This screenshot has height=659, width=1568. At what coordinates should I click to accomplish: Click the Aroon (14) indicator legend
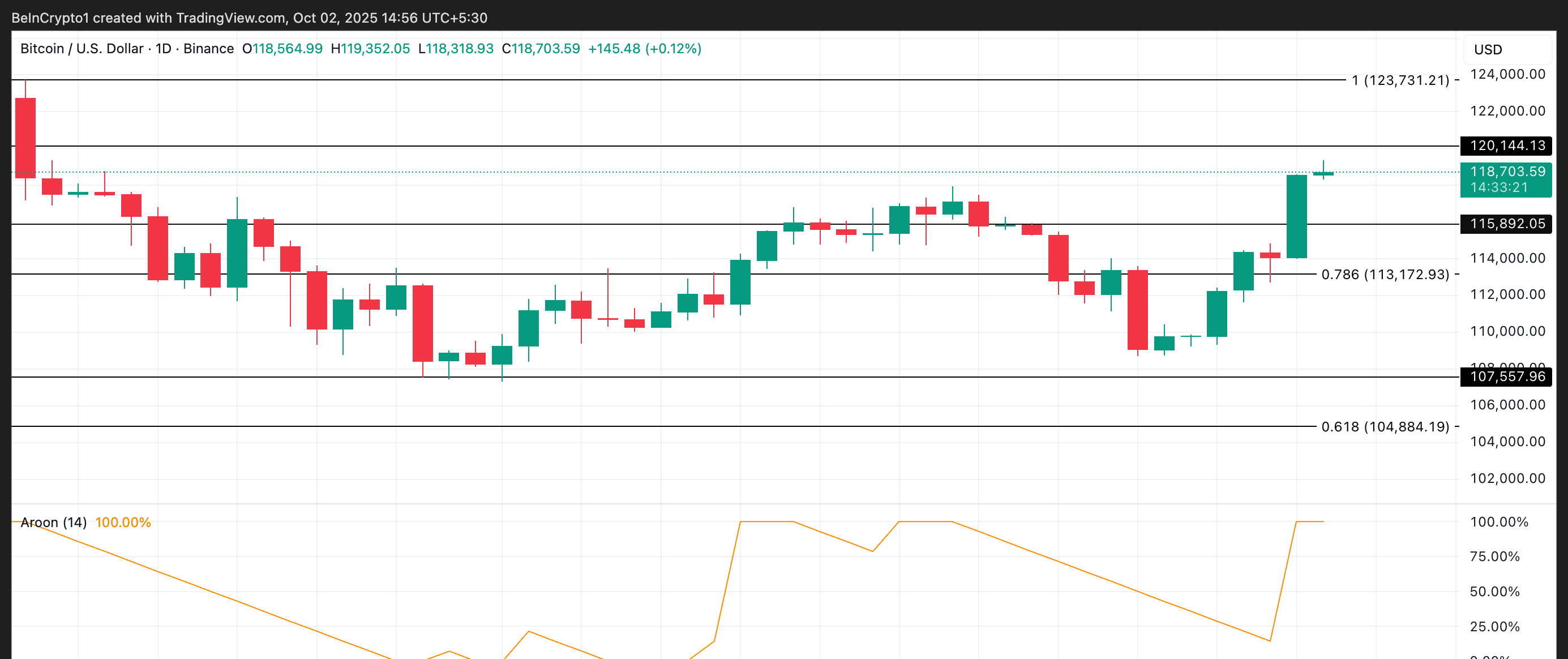[x=54, y=523]
